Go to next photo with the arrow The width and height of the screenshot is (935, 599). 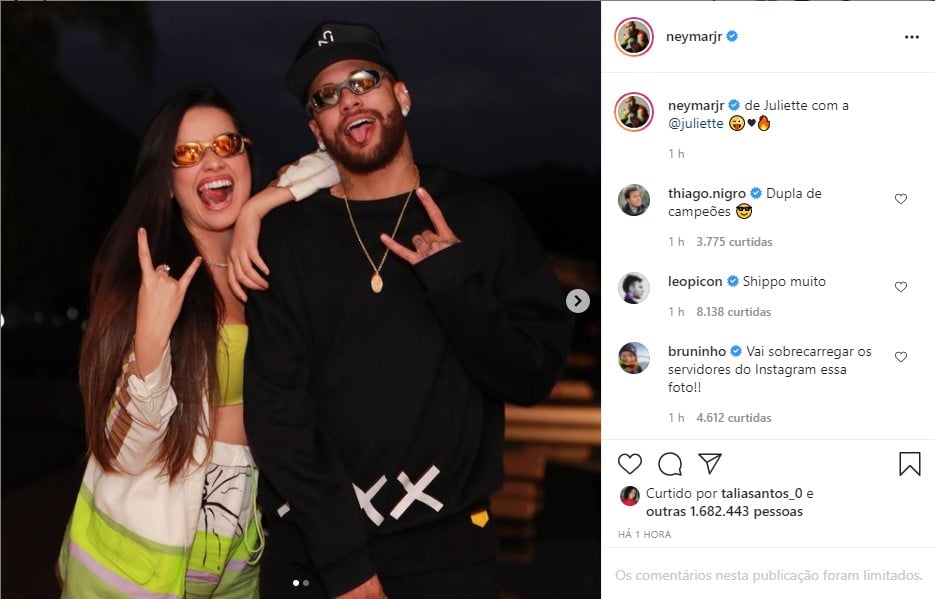point(578,300)
